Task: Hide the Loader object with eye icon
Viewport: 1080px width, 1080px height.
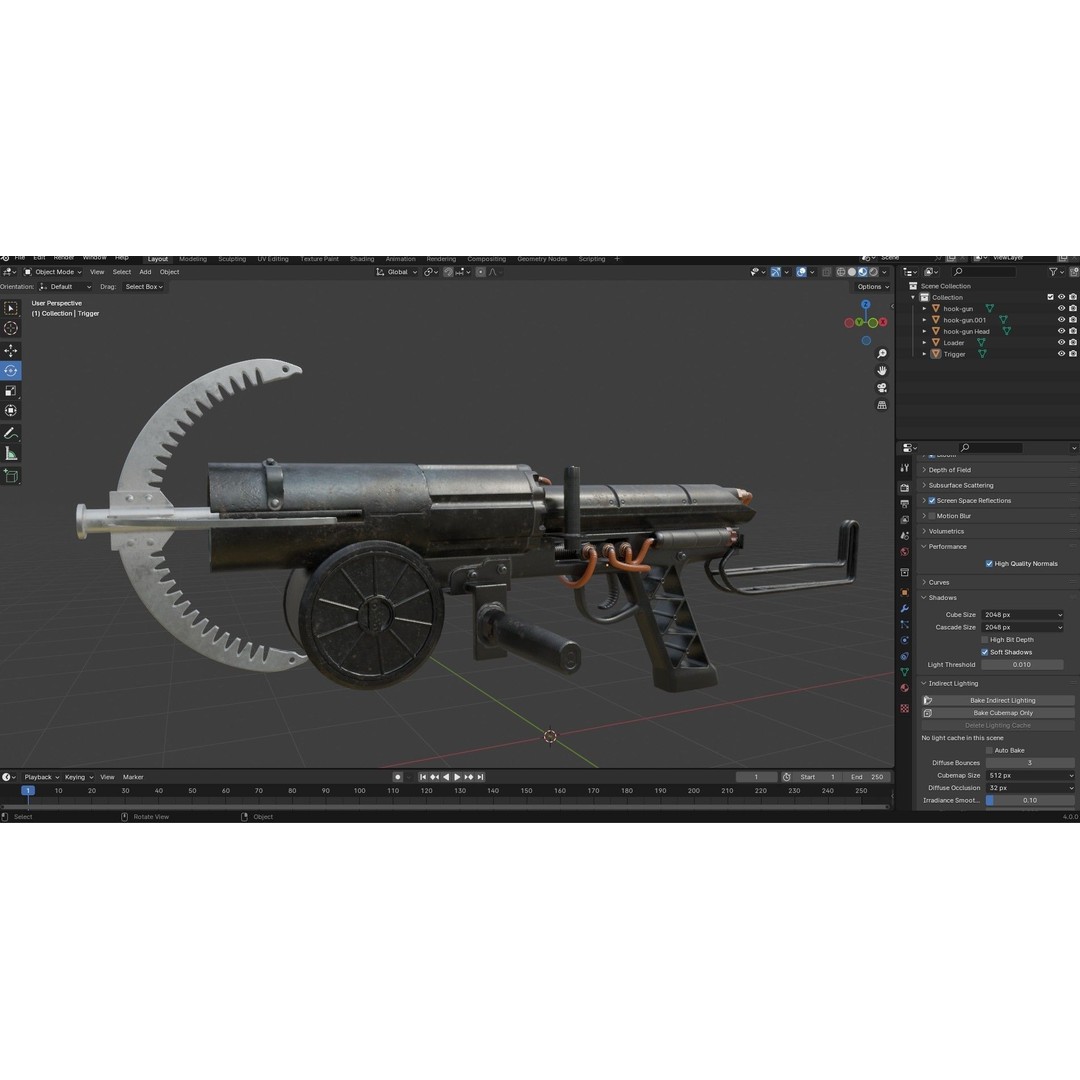Action: tap(1061, 342)
